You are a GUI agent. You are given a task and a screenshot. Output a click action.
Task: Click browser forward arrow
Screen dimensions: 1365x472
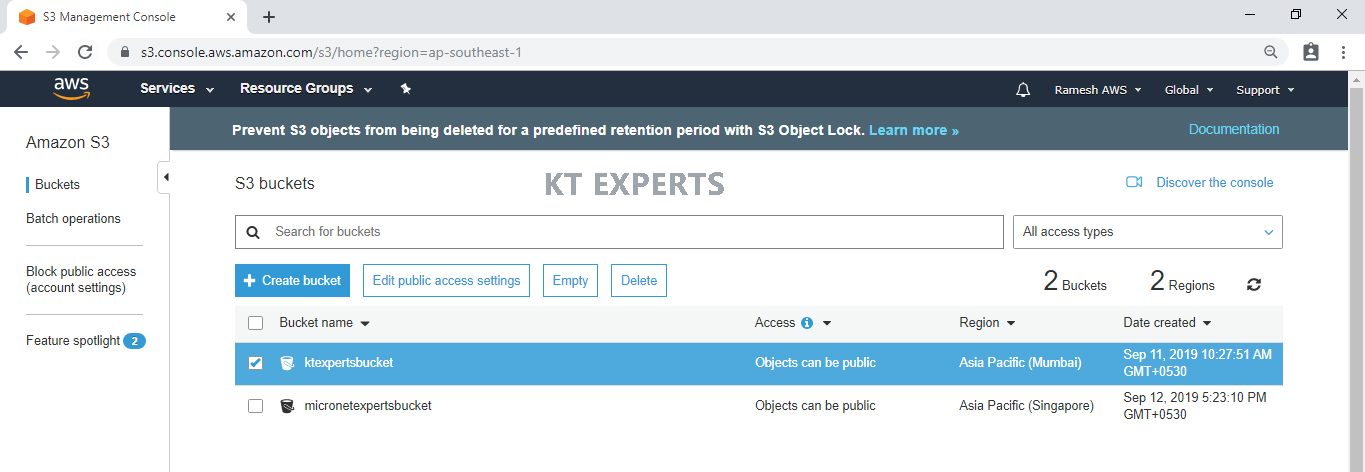pos(53,52)
